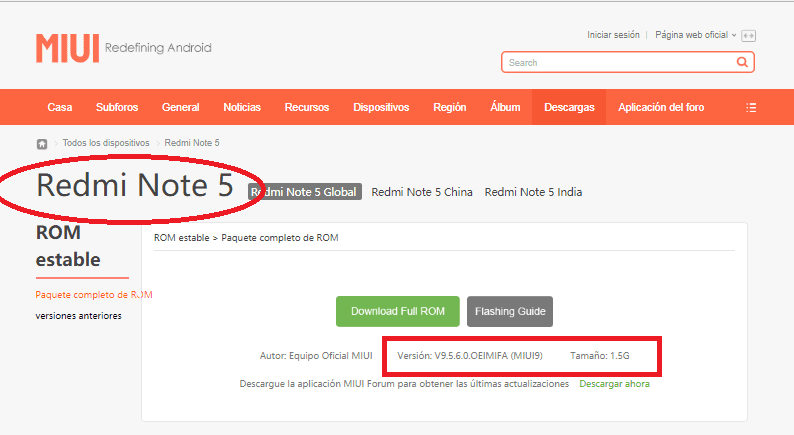Click Tamaño: 1.5G text
The image size is (794, 435).
pos(600,355)
